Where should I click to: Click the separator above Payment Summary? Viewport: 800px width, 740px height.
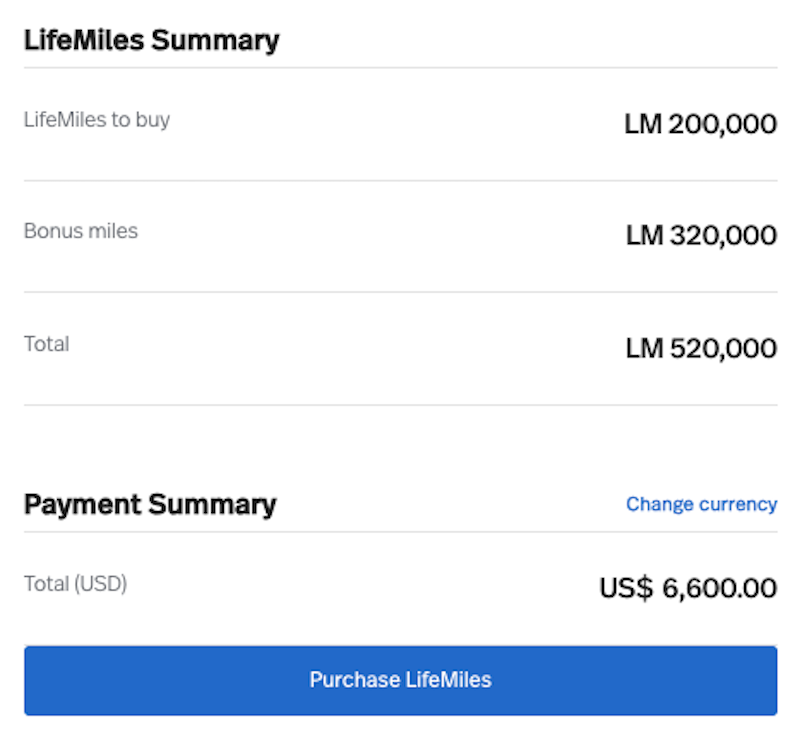(400, 404)
